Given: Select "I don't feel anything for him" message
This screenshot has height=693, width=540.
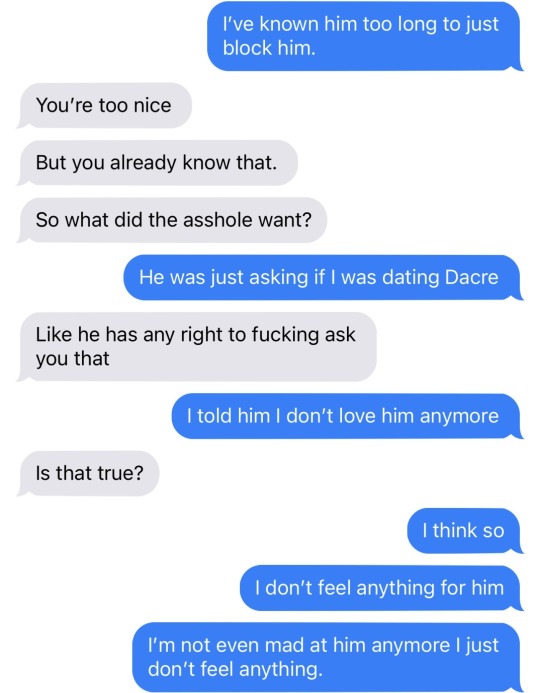Looking at the screenshot, I should point(380,588).
